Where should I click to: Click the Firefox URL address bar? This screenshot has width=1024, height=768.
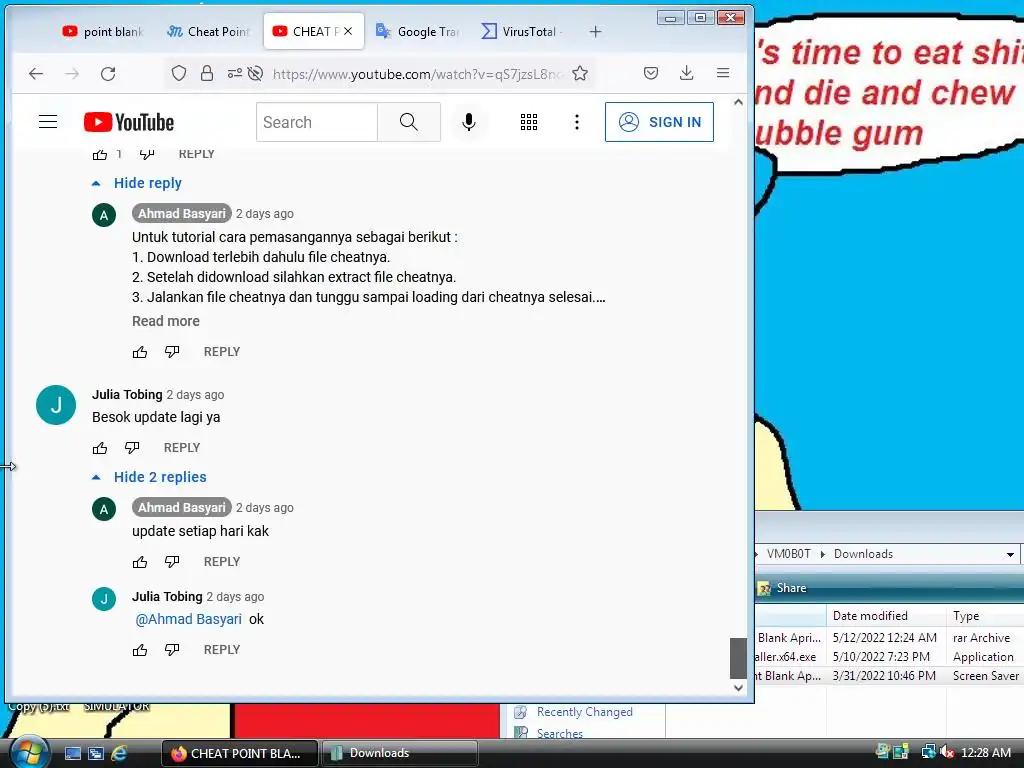pyautogui.click(x=417, y=74)
